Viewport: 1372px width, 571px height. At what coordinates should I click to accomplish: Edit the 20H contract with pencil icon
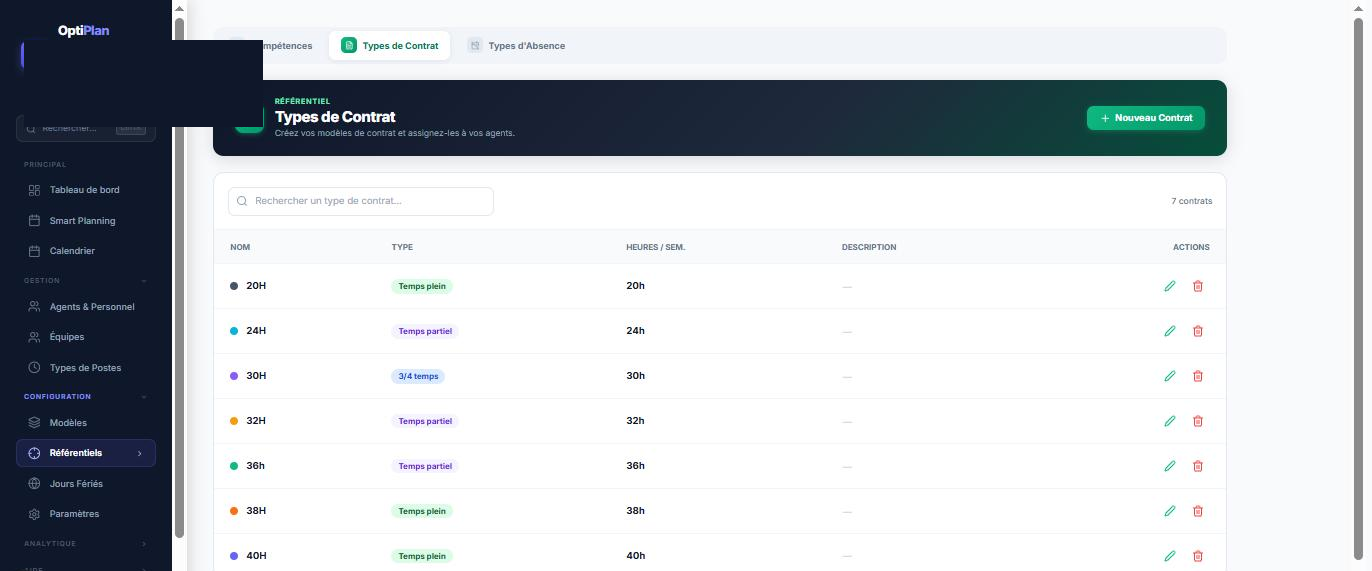coord(1169,286)
